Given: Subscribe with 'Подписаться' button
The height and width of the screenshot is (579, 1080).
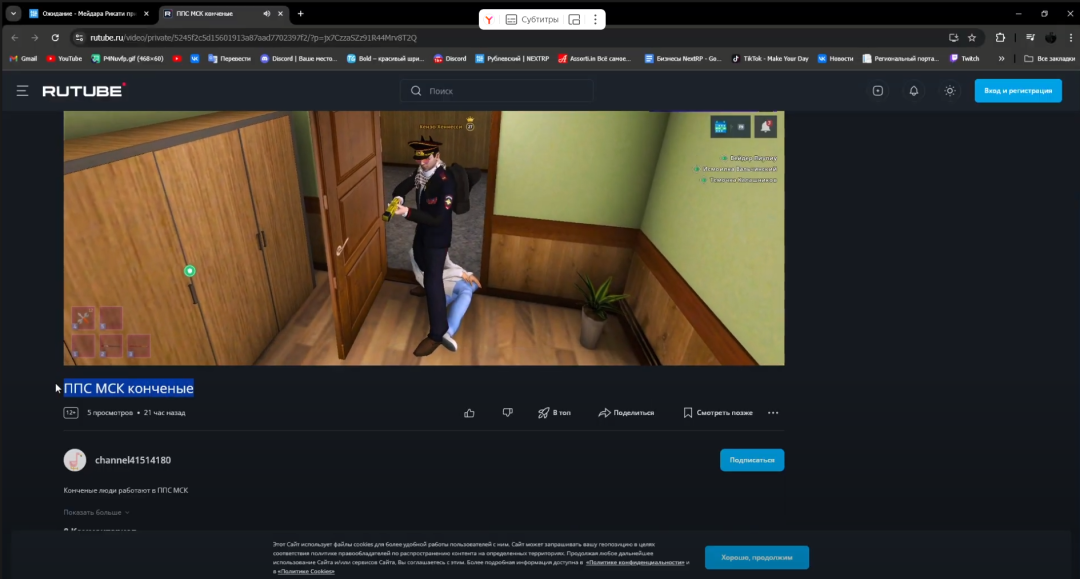Looking at the screenshot, I should [x=752, y=460].
